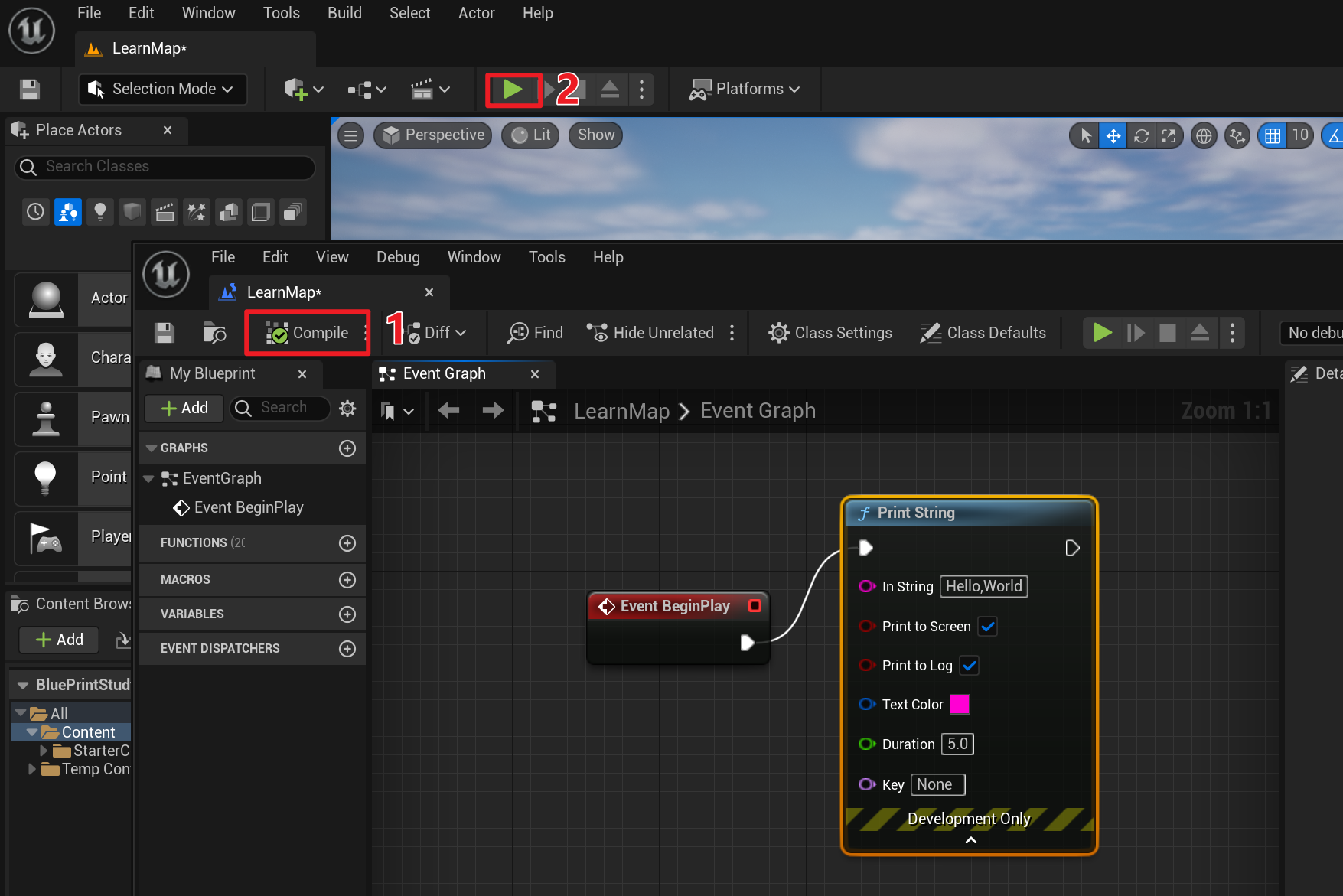The image size is (1343, 896).
Task: Show recently placed actors clock filter
Action: point(36,212)
